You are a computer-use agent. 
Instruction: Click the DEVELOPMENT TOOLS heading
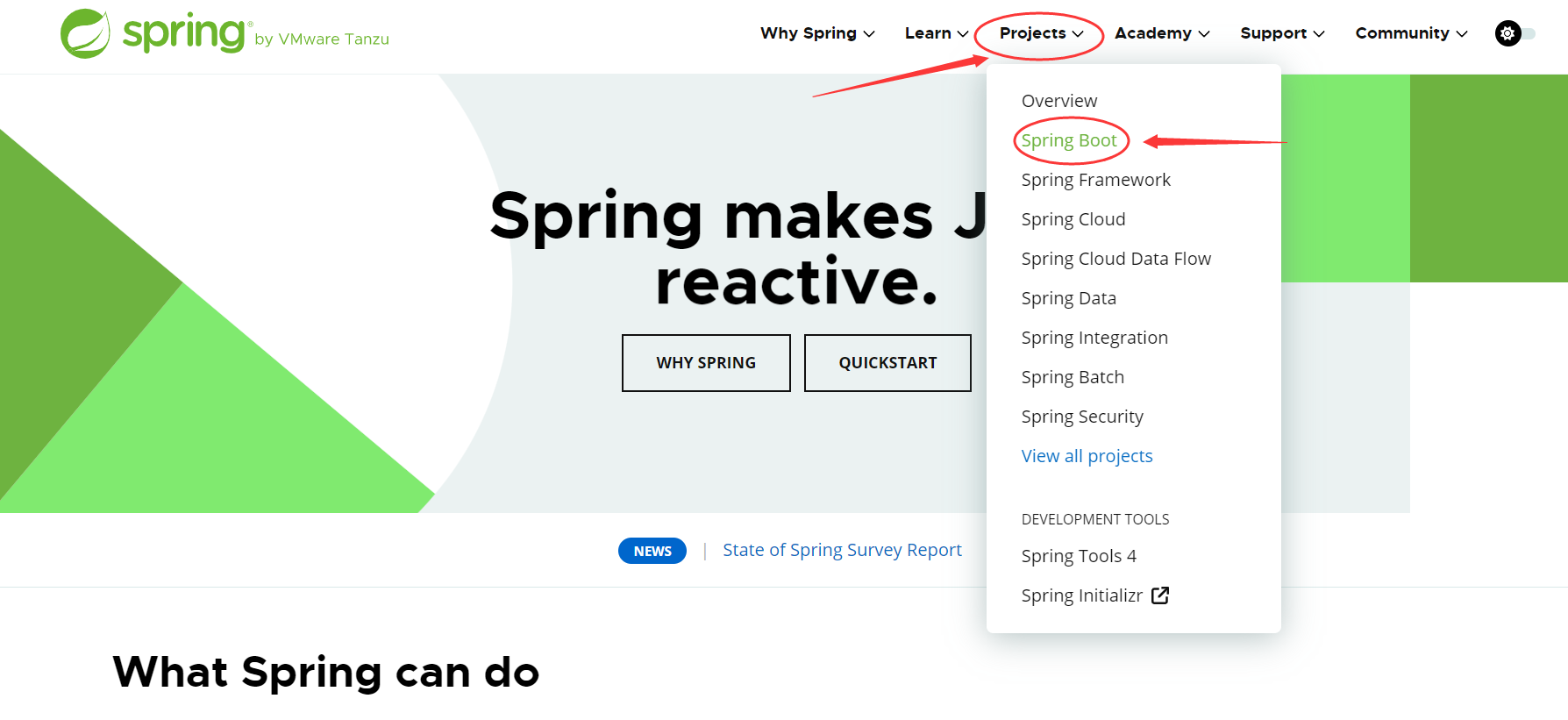pyautogui.click(x=1095, y=519)
